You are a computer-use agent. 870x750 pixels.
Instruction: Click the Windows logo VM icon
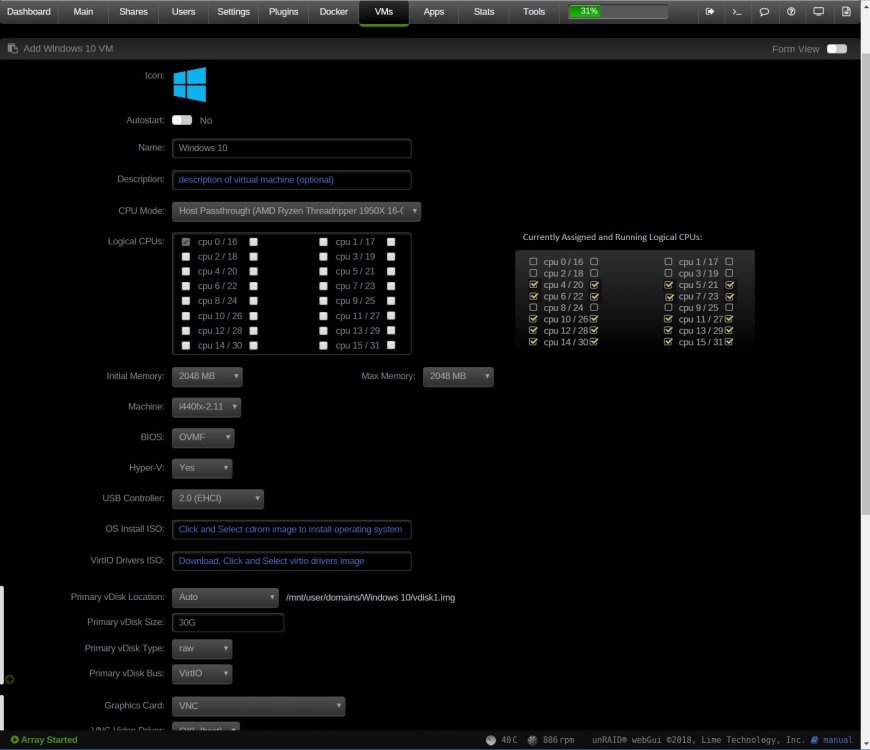coord(190,84)
